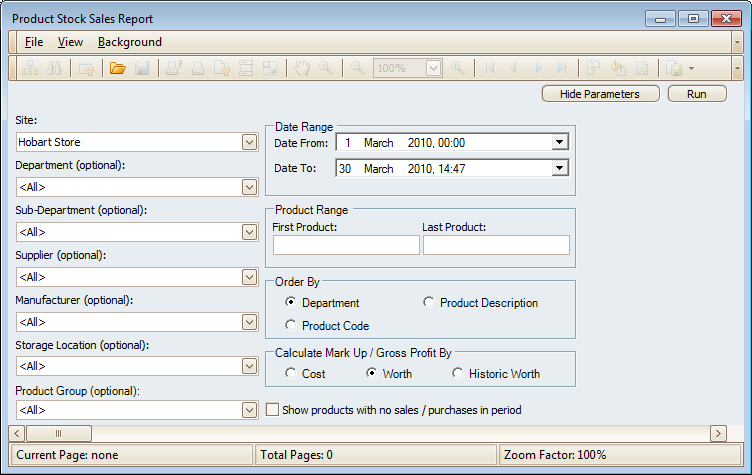Viewport: 752px width, 475px height.
Task: Select the Product Description radio button
Action: pyautogui.click(x=428, y=302)
